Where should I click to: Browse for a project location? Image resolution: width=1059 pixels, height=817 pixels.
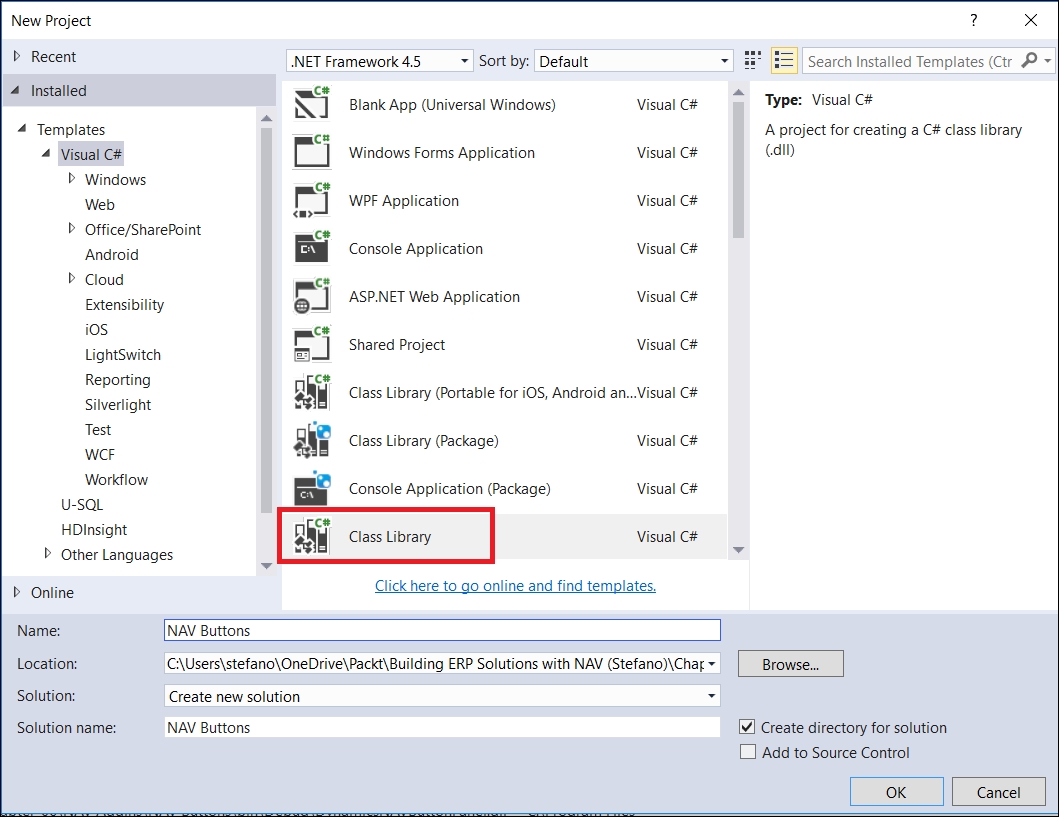[x=790, y=664]
